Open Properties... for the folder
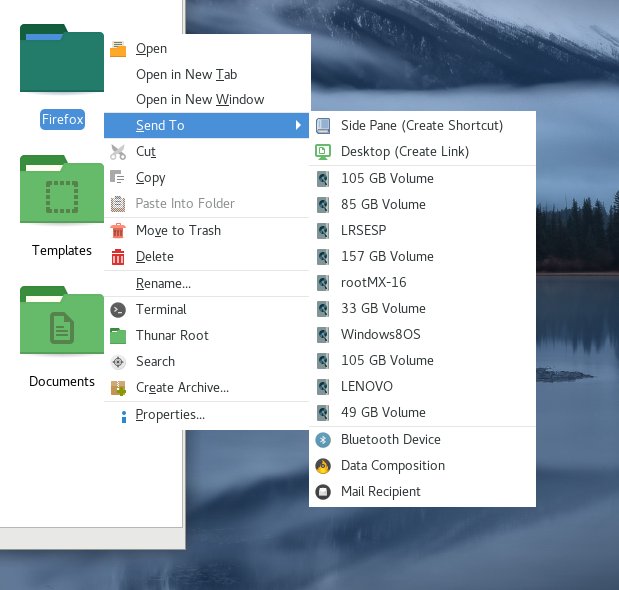 pos(170,415)
